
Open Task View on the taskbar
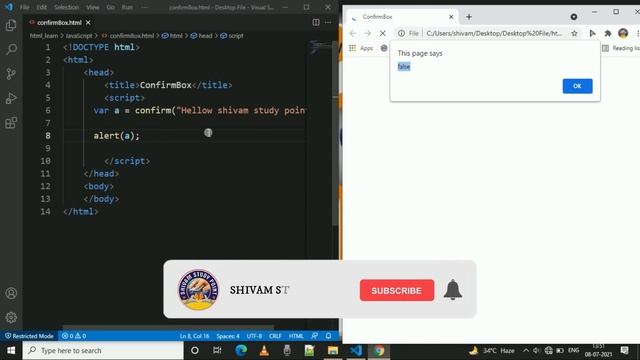click(x=217, y=351)
